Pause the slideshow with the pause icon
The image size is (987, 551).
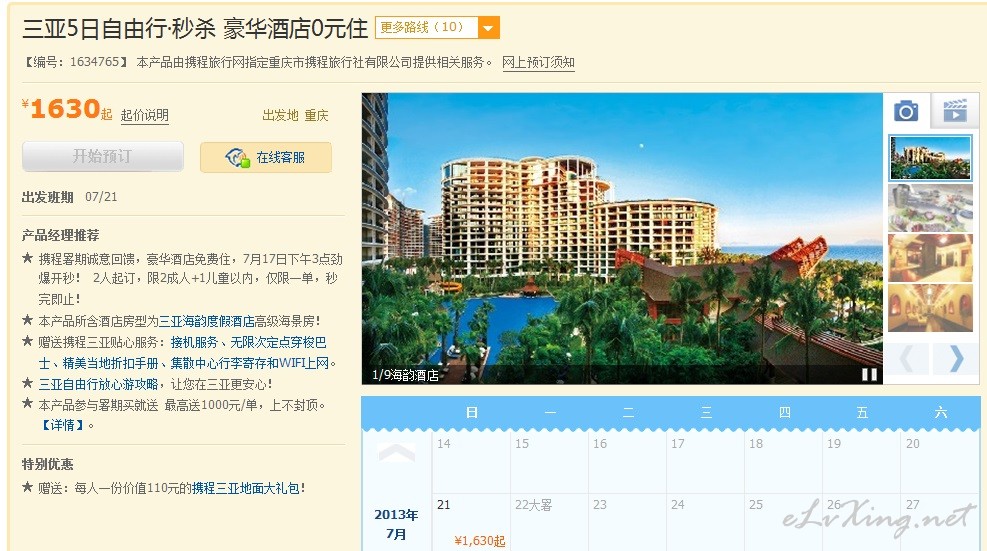(x=869, y=375)
